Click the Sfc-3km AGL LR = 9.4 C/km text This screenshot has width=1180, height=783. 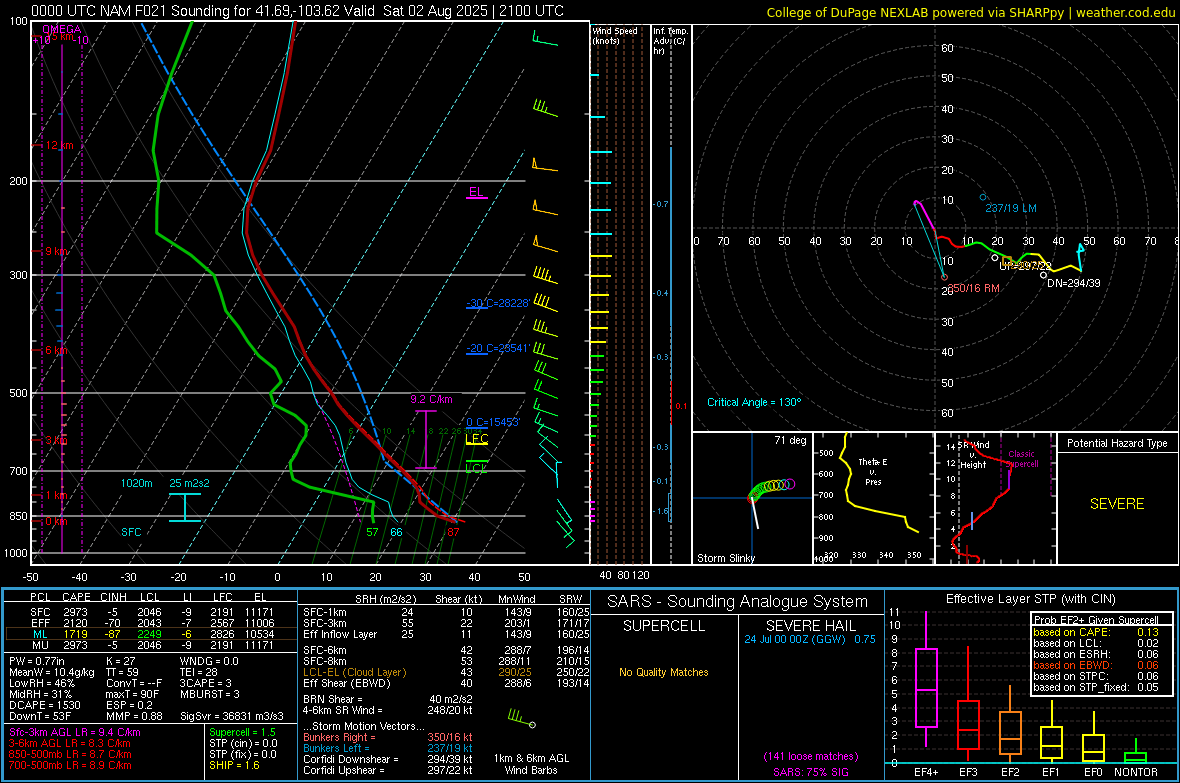tap(75, 732)
